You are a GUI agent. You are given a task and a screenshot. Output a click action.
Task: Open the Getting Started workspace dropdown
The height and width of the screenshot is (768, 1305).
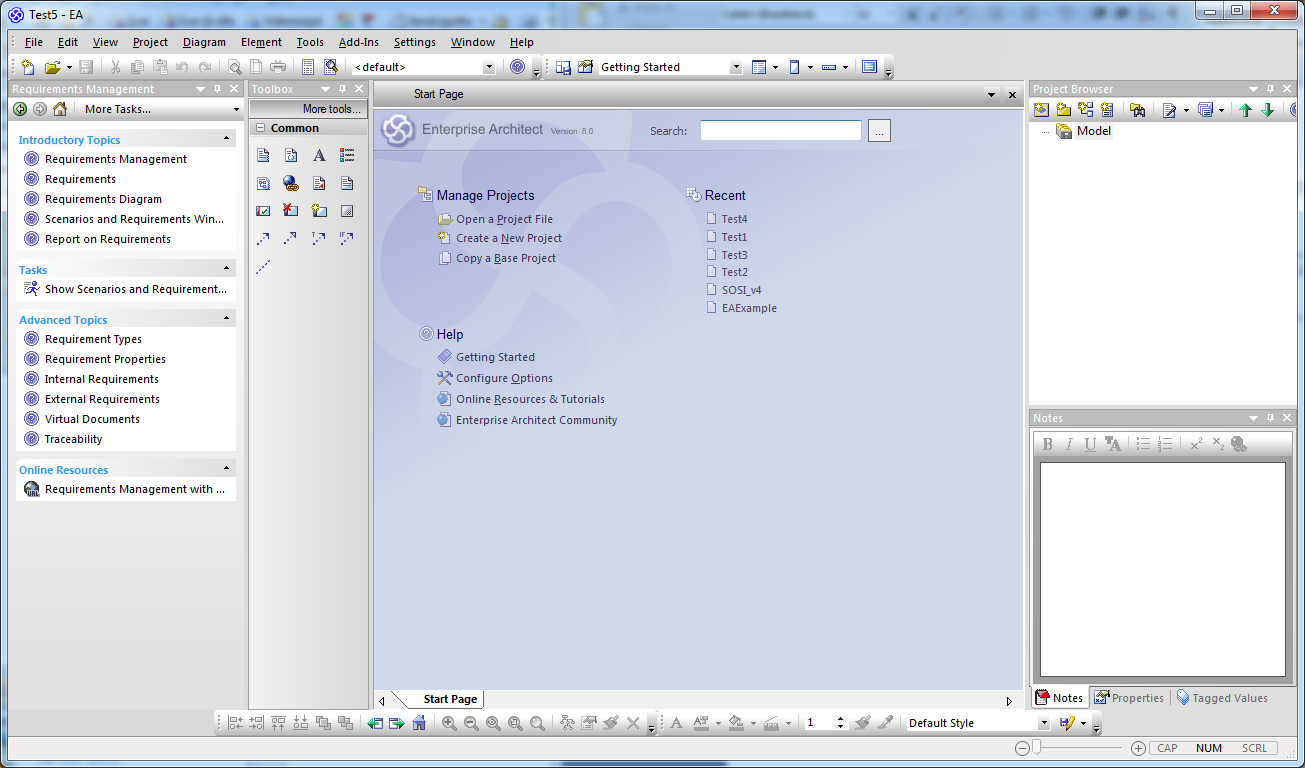coord(736,67)
